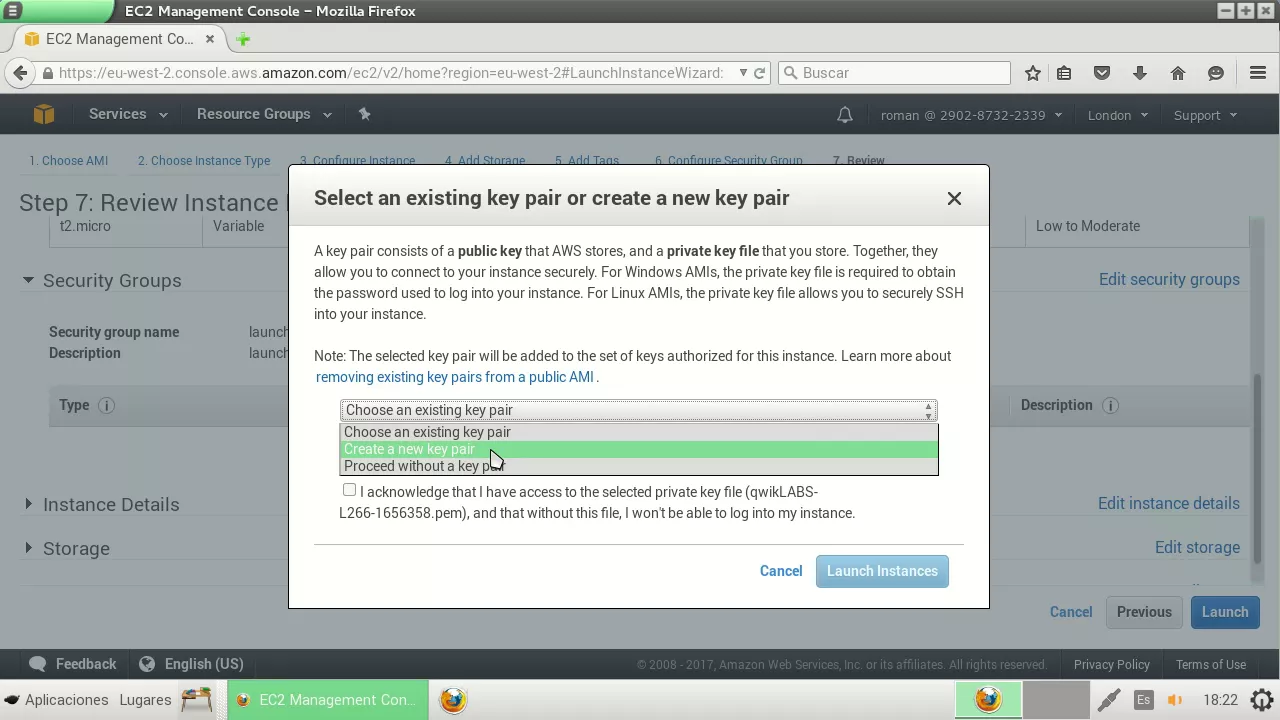This screenshot has height=720, width=1280.
Task: Open URL history dropdown arrow
Action: coord(742,73)
